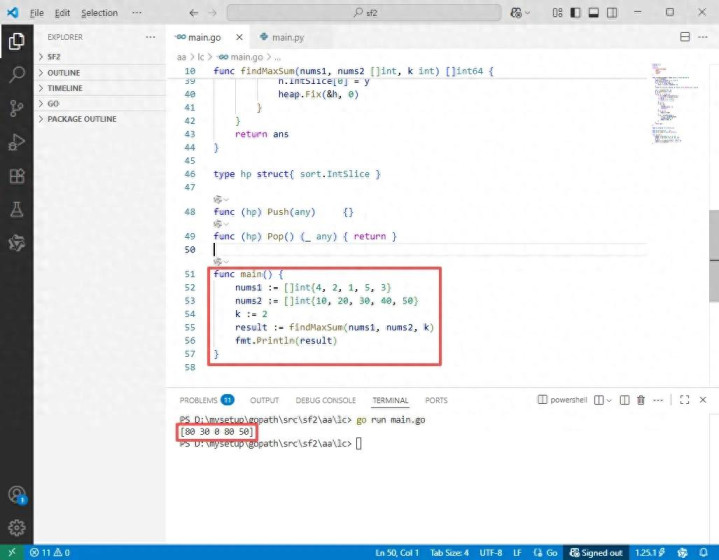
Task: Open errors and warnings status indicator
Action: pyautogui.click(x=50, y=553)
